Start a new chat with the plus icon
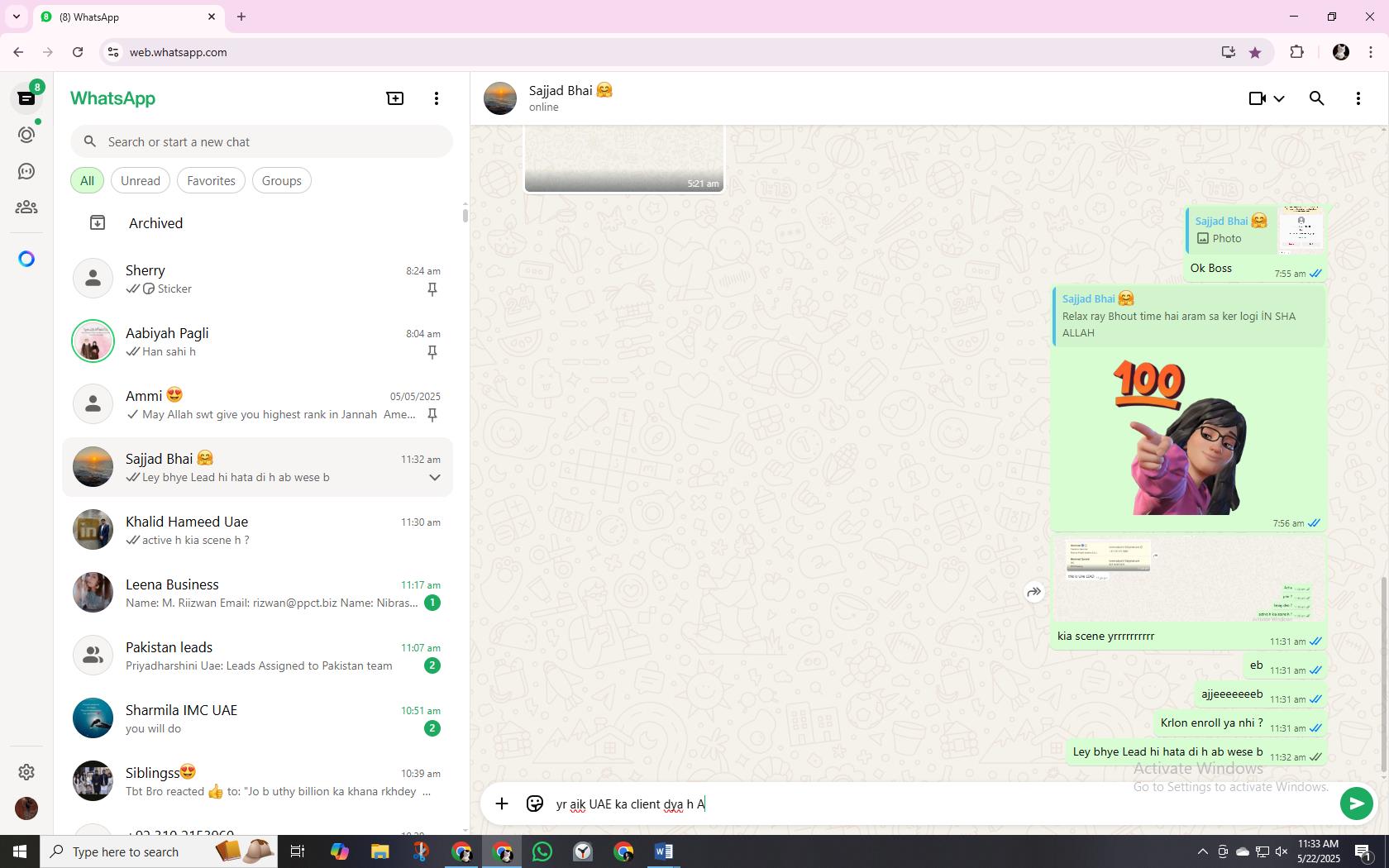Screen dimensions: 1389x868 (x=395, y=98)
